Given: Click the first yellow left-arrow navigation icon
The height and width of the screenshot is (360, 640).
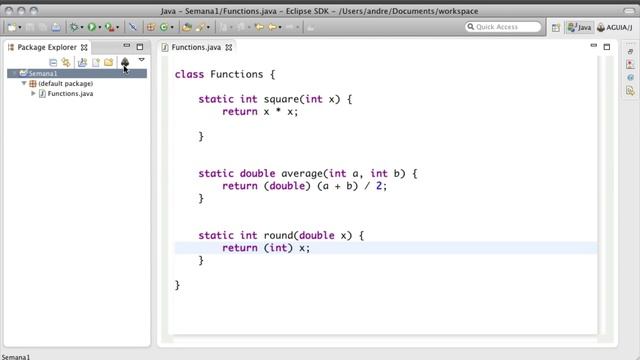Looking at the screenshot, I should pos(259,27).
